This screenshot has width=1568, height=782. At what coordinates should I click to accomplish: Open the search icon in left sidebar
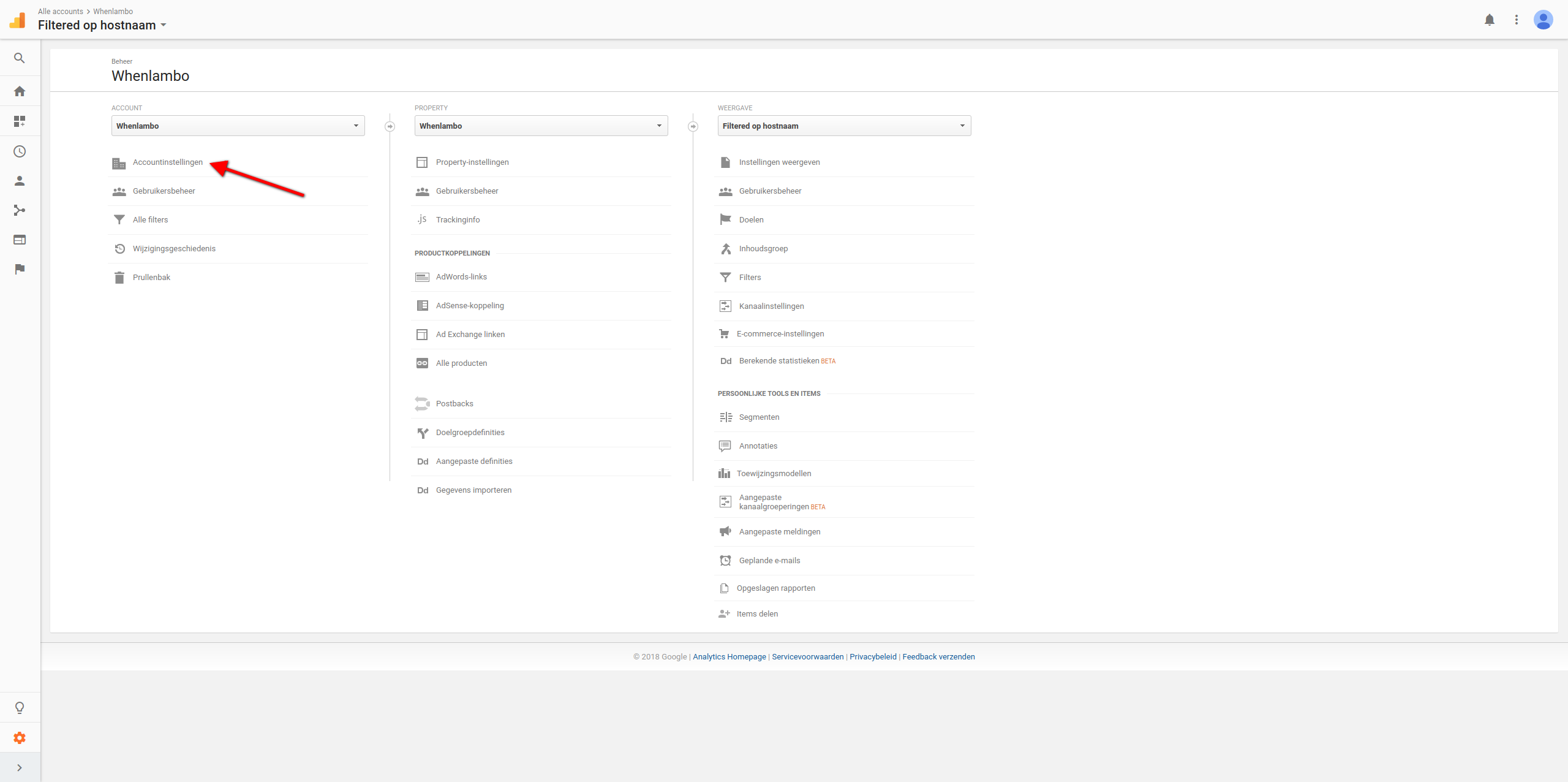[x=20, y=58]
